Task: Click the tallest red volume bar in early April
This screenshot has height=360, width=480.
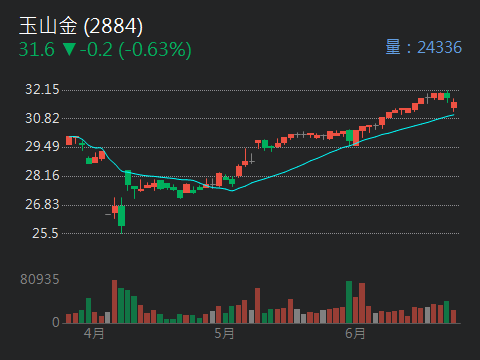Action: coord(114,301)
